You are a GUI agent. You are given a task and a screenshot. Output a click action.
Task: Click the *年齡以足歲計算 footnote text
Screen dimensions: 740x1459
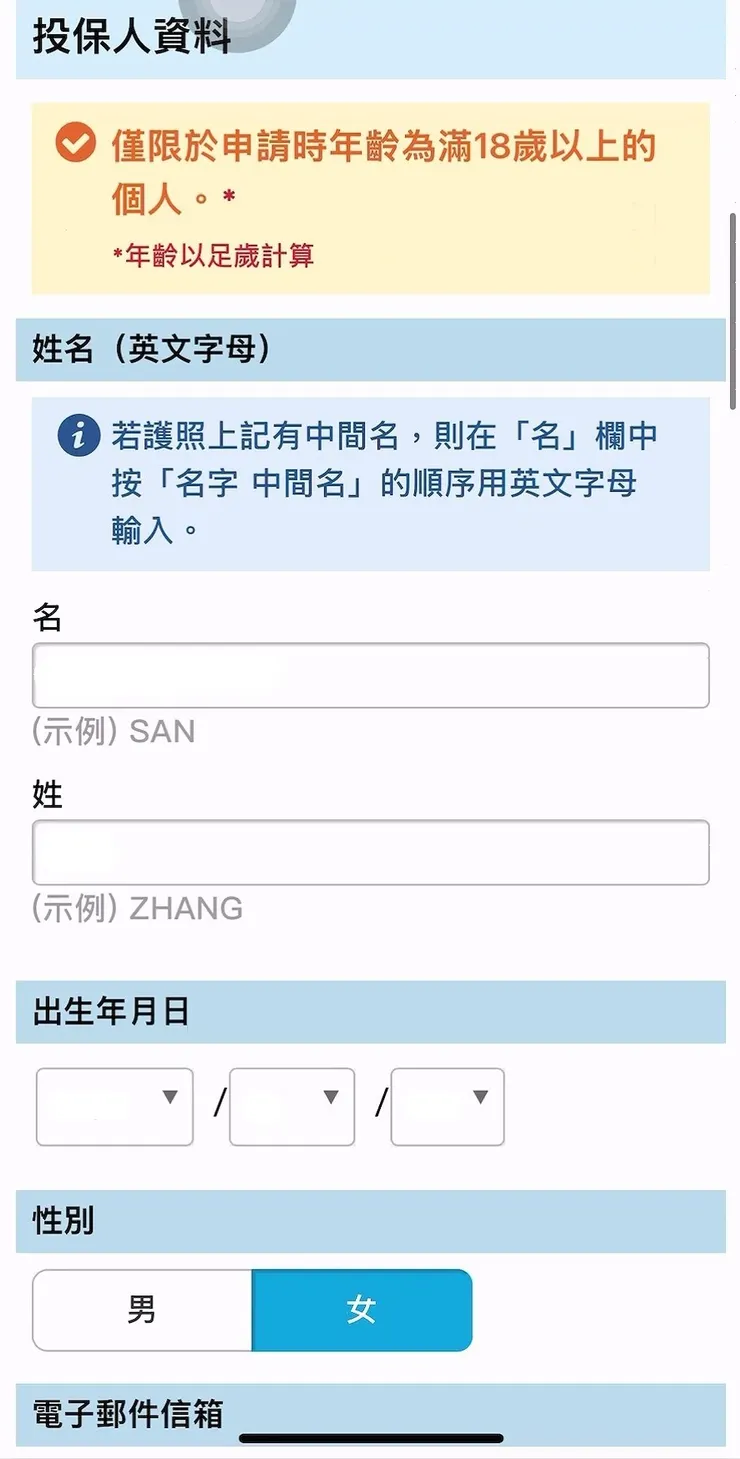click(216, 256)
